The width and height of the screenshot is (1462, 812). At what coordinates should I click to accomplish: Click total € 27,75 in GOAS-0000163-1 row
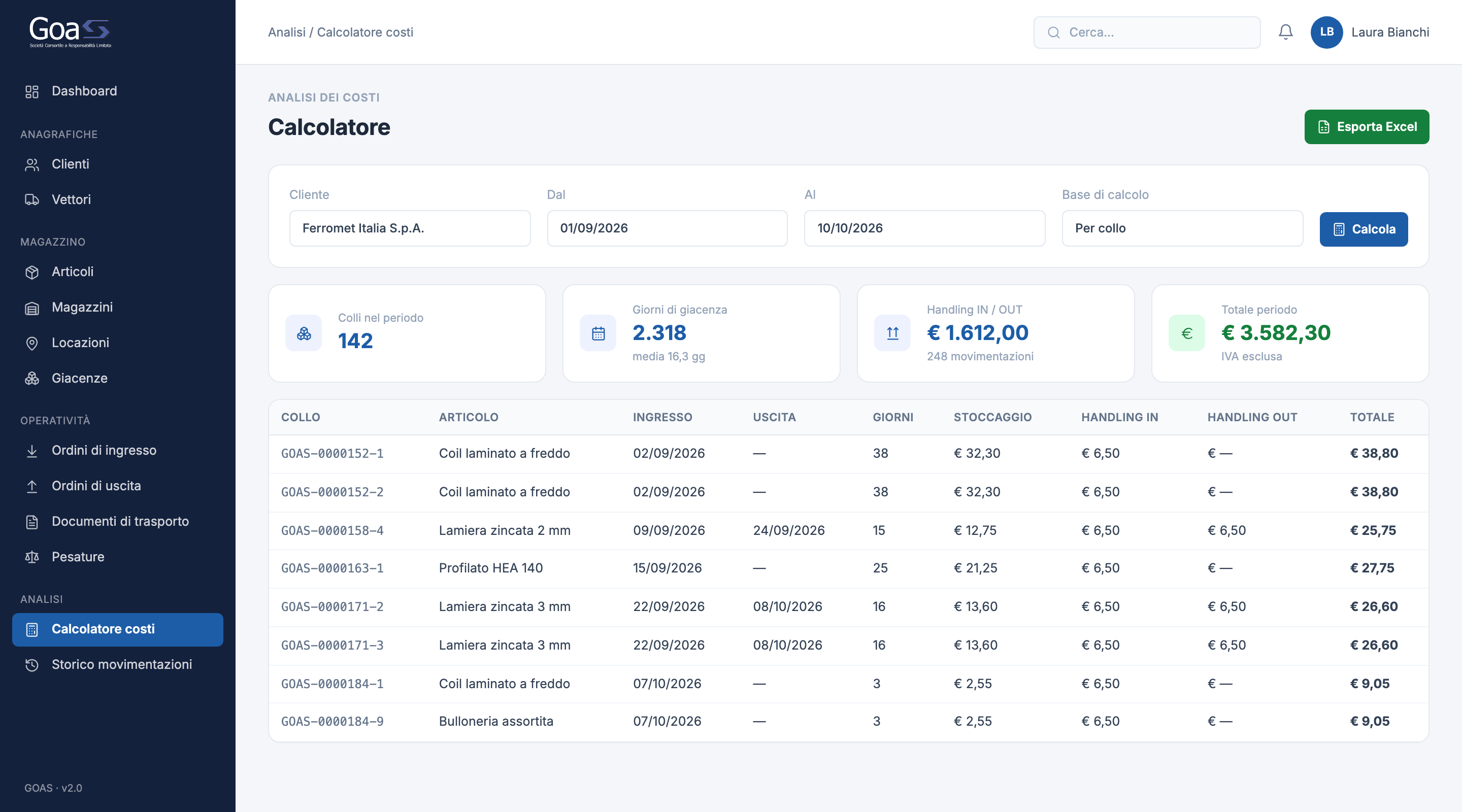(x=1372, y=568)
